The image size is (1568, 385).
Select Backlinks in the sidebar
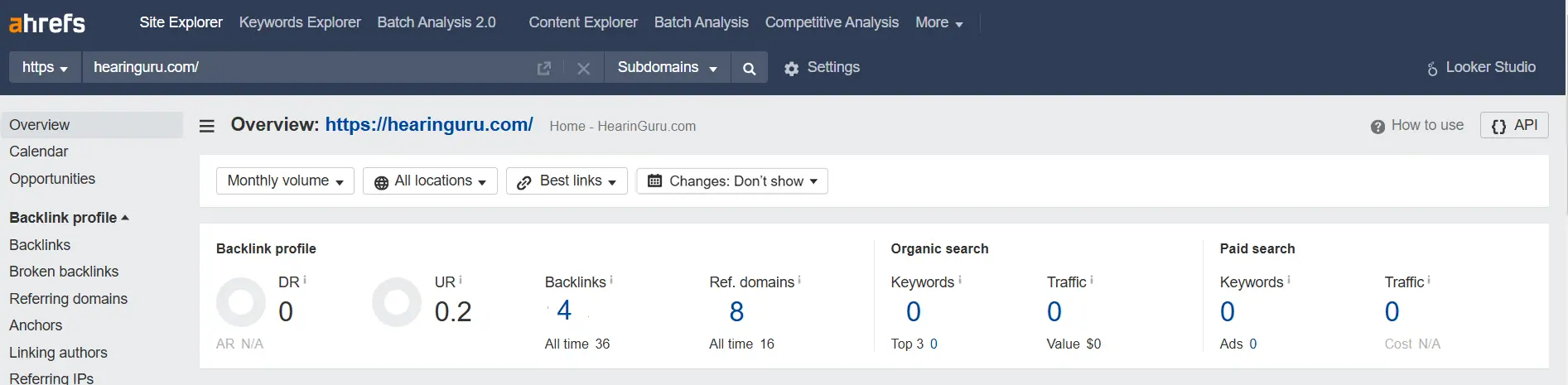(40, 245)
